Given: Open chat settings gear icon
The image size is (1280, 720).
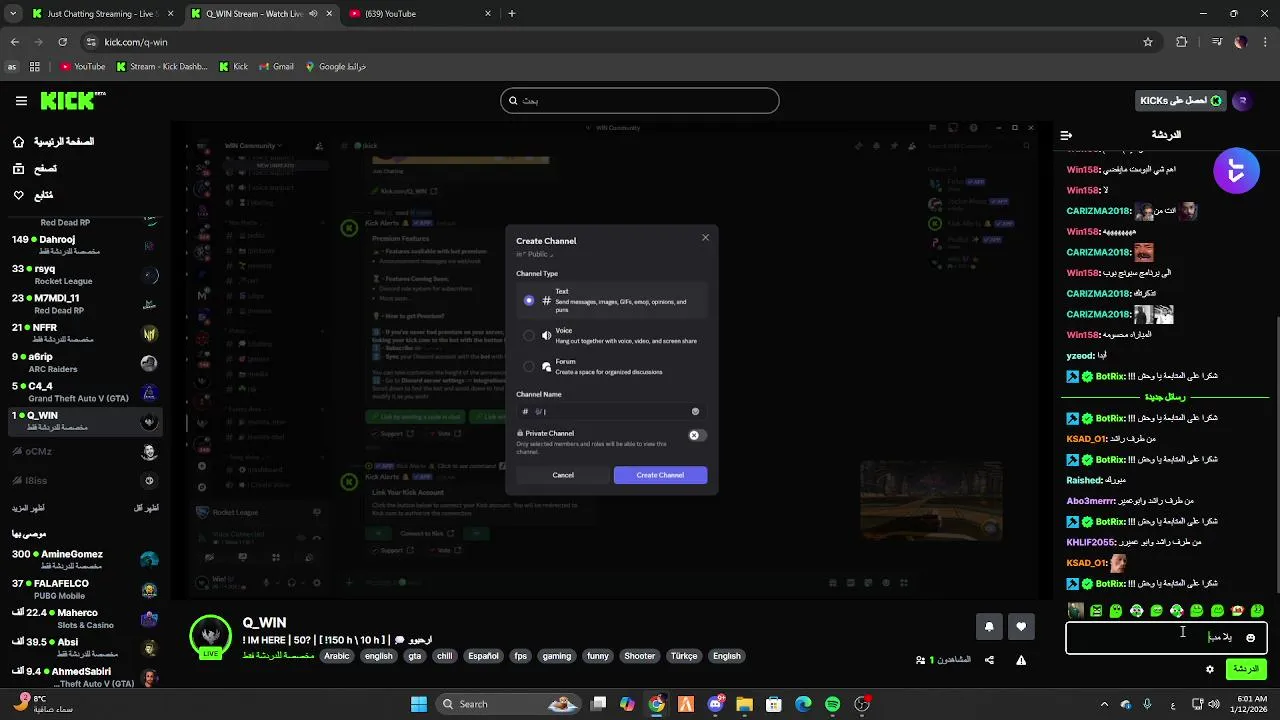Looking at the screenshot, I should [x=1210, y=669].
